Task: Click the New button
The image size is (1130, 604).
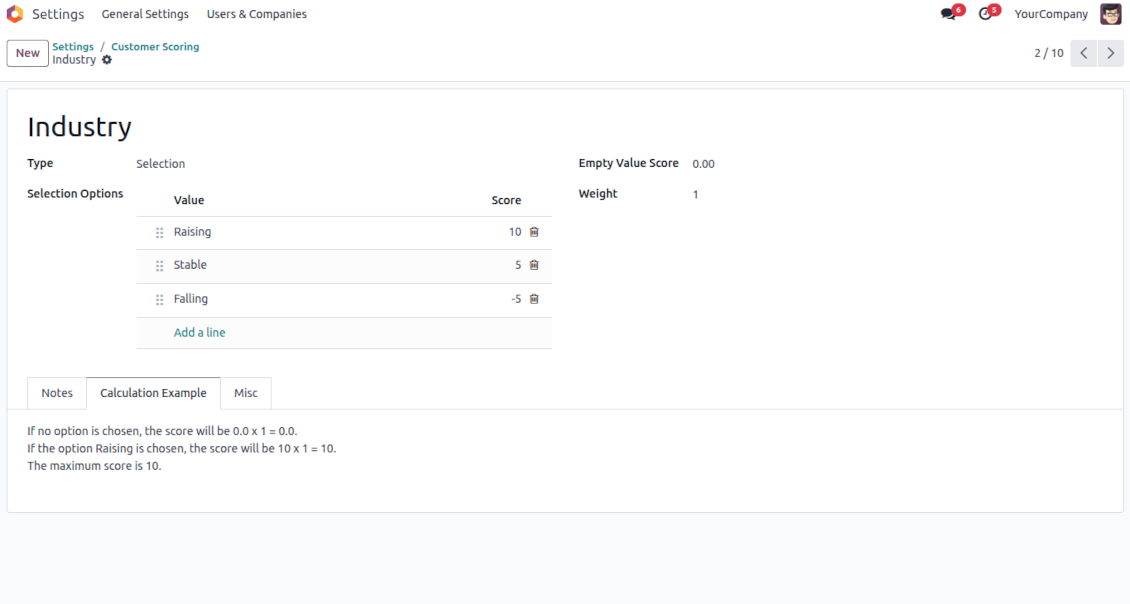Action: 27,53
